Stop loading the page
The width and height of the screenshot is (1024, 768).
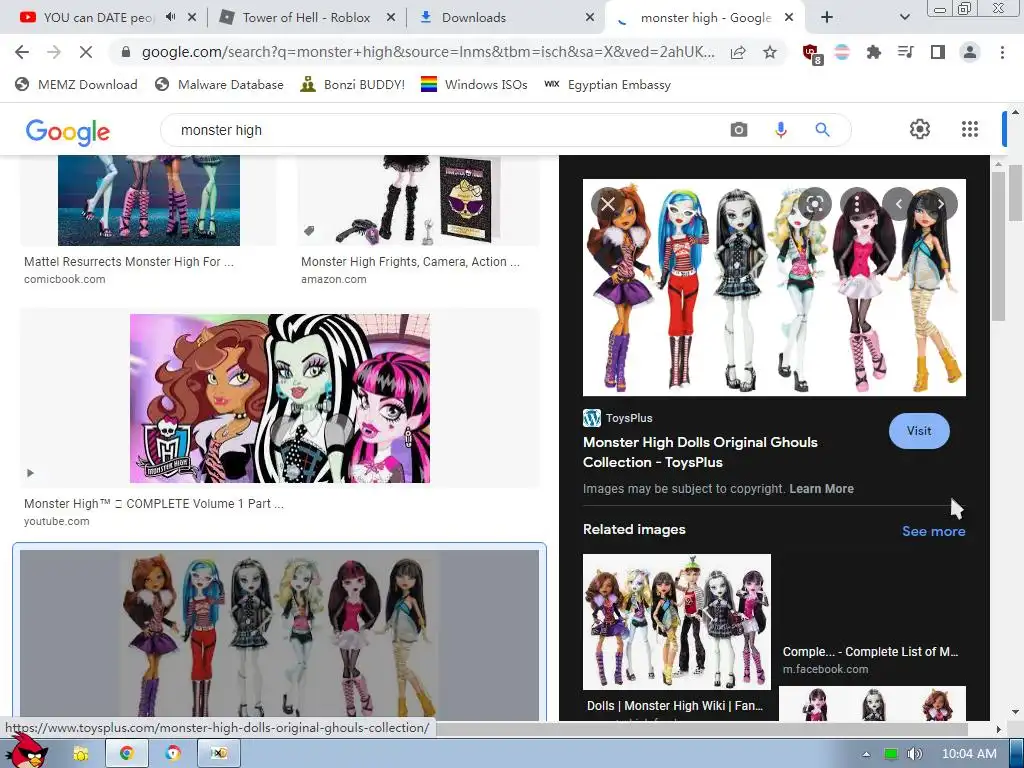click(86, 52)
